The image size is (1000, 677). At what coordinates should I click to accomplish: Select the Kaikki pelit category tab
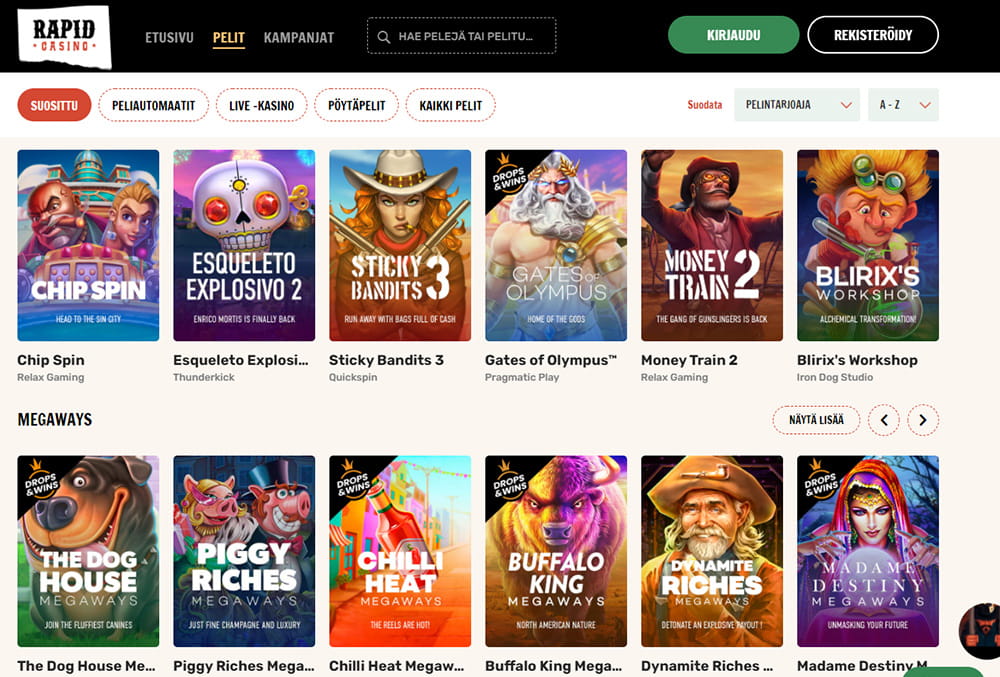click(x=450, y=105)
